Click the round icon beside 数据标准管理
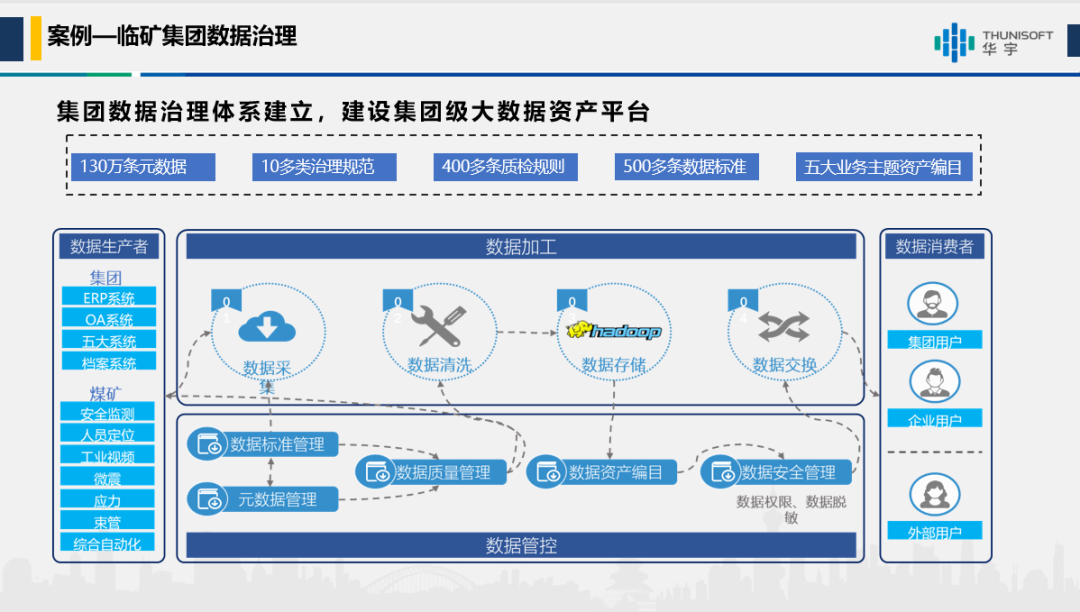This screenshot has width=1080, height=612. pos(208,444)
